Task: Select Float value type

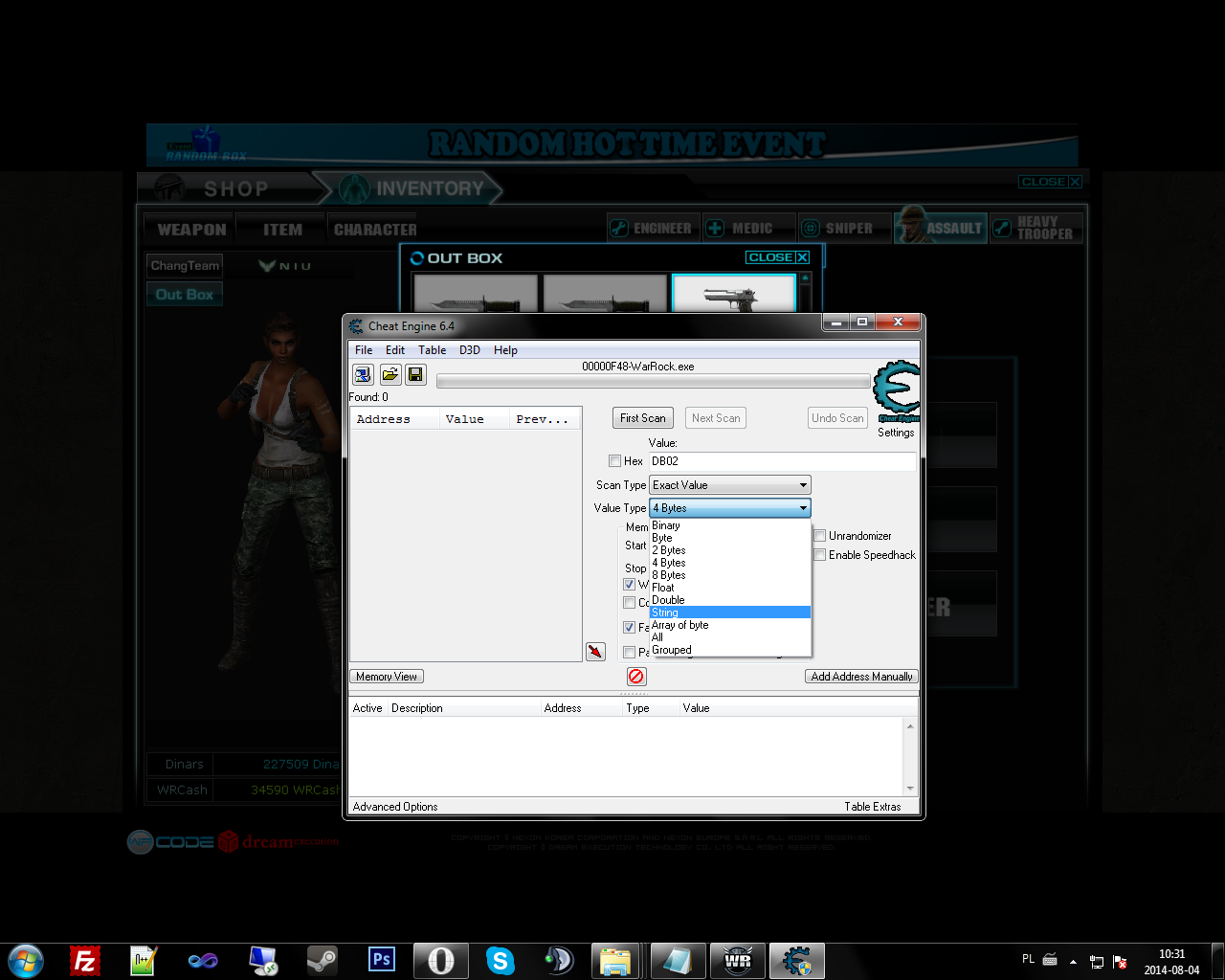Action: pos(730,588)
